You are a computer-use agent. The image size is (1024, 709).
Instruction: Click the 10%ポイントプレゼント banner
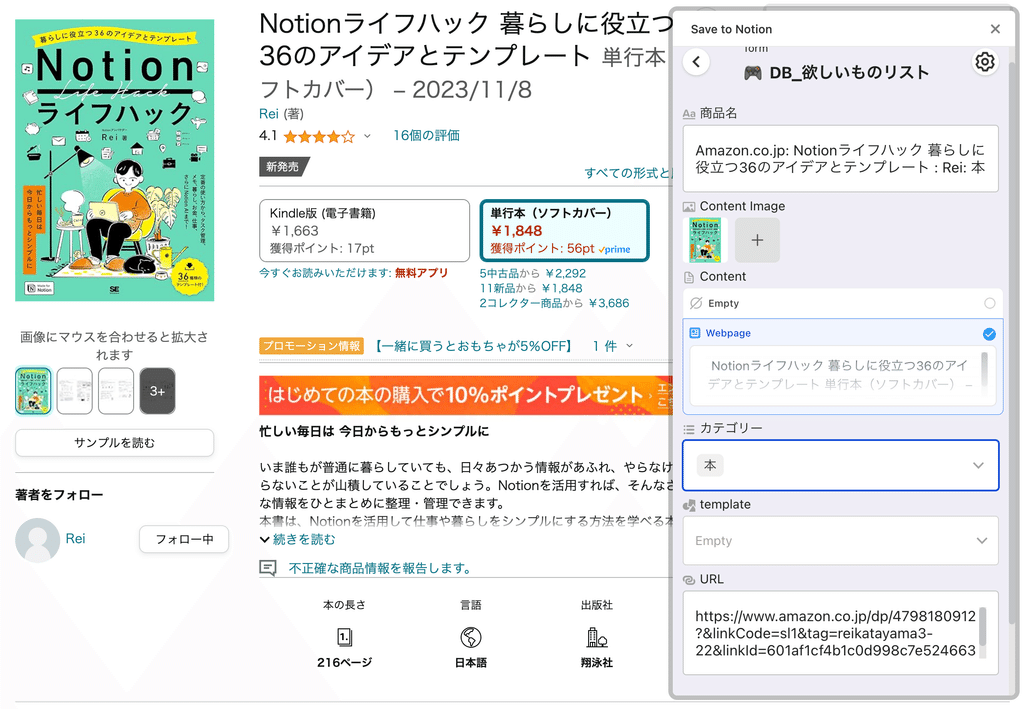[x=465, y=395]
